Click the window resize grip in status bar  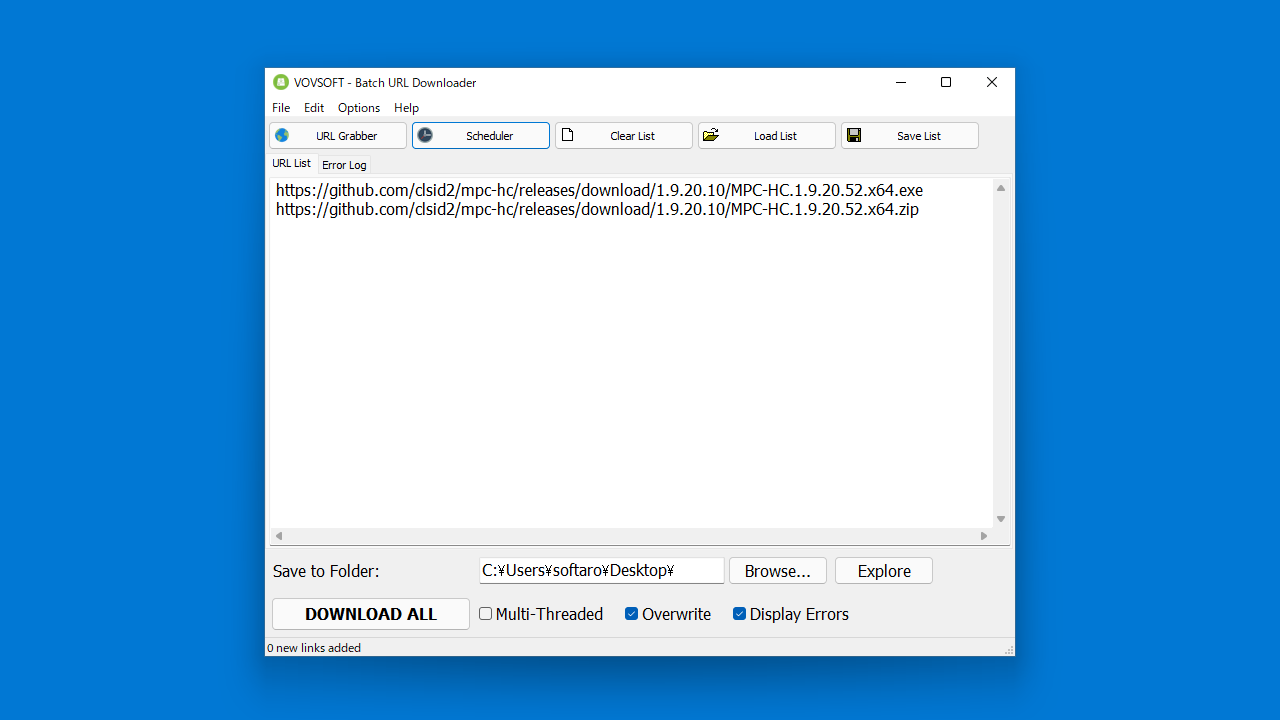point(1008,650)
